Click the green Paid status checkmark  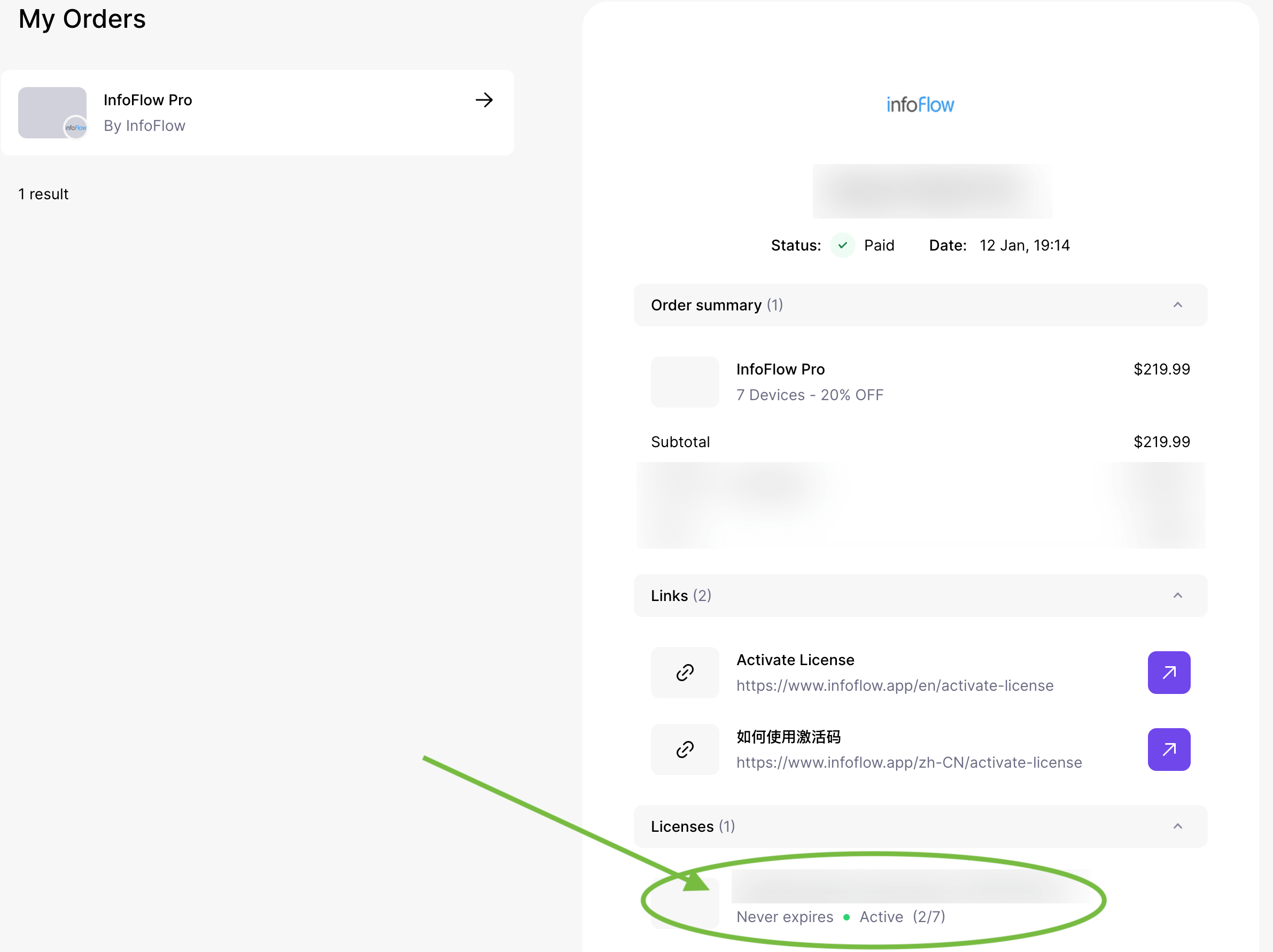[x=842, y=246]
